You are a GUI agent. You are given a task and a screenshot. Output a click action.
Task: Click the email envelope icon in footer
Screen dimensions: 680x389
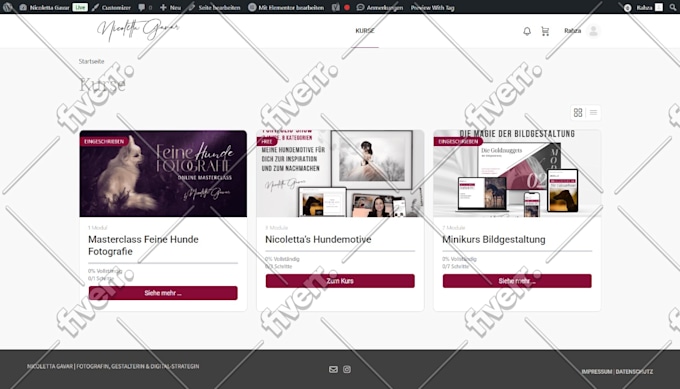pos(333,369)
